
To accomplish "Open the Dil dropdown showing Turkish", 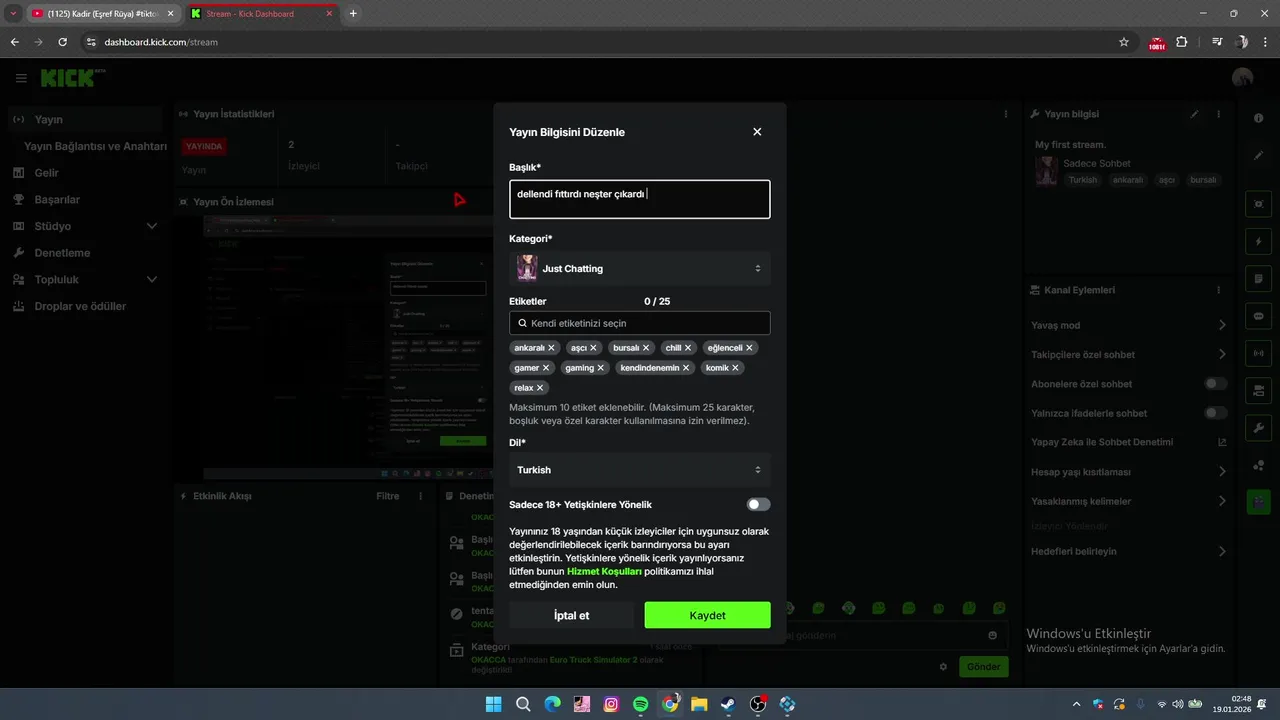I will pyautogui.click(x=640, y=470).
